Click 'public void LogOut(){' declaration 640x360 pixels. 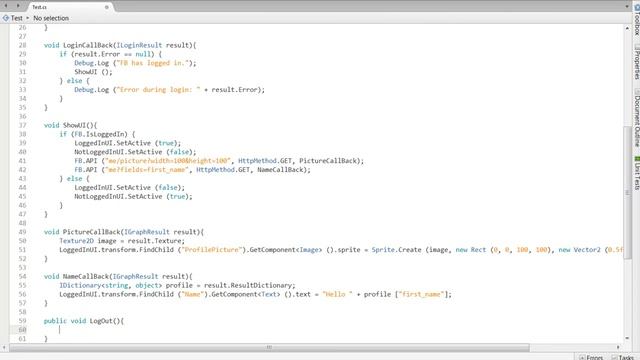point(84,321)
